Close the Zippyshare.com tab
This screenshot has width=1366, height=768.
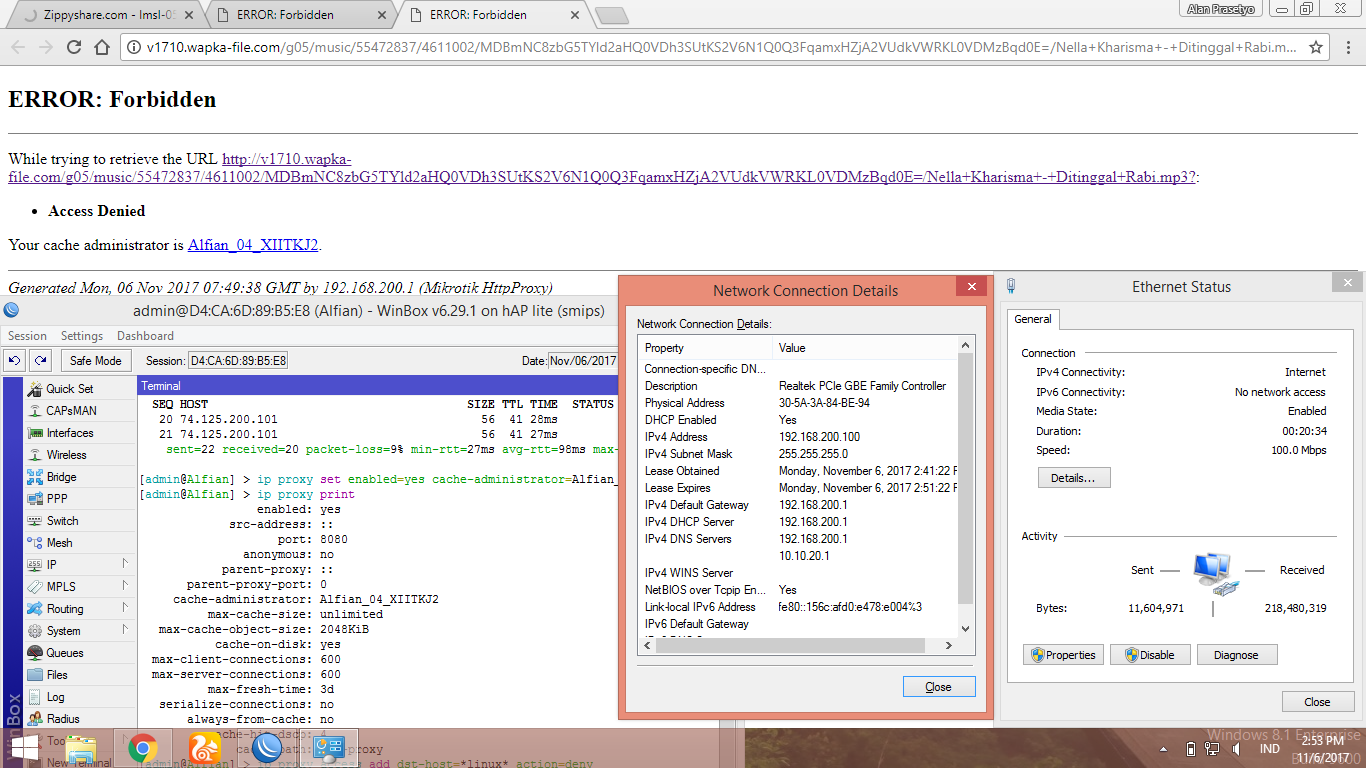click(191, 15)
